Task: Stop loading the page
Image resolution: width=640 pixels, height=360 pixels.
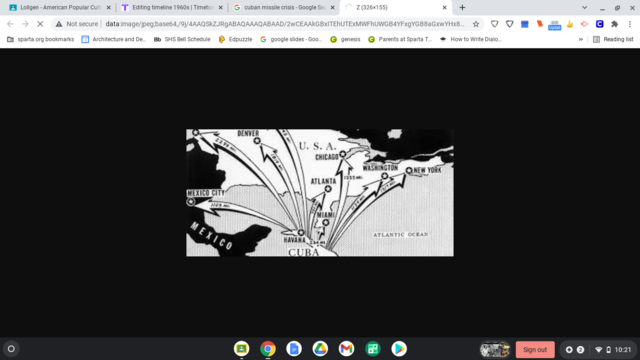Action: (x=40, y=24)
